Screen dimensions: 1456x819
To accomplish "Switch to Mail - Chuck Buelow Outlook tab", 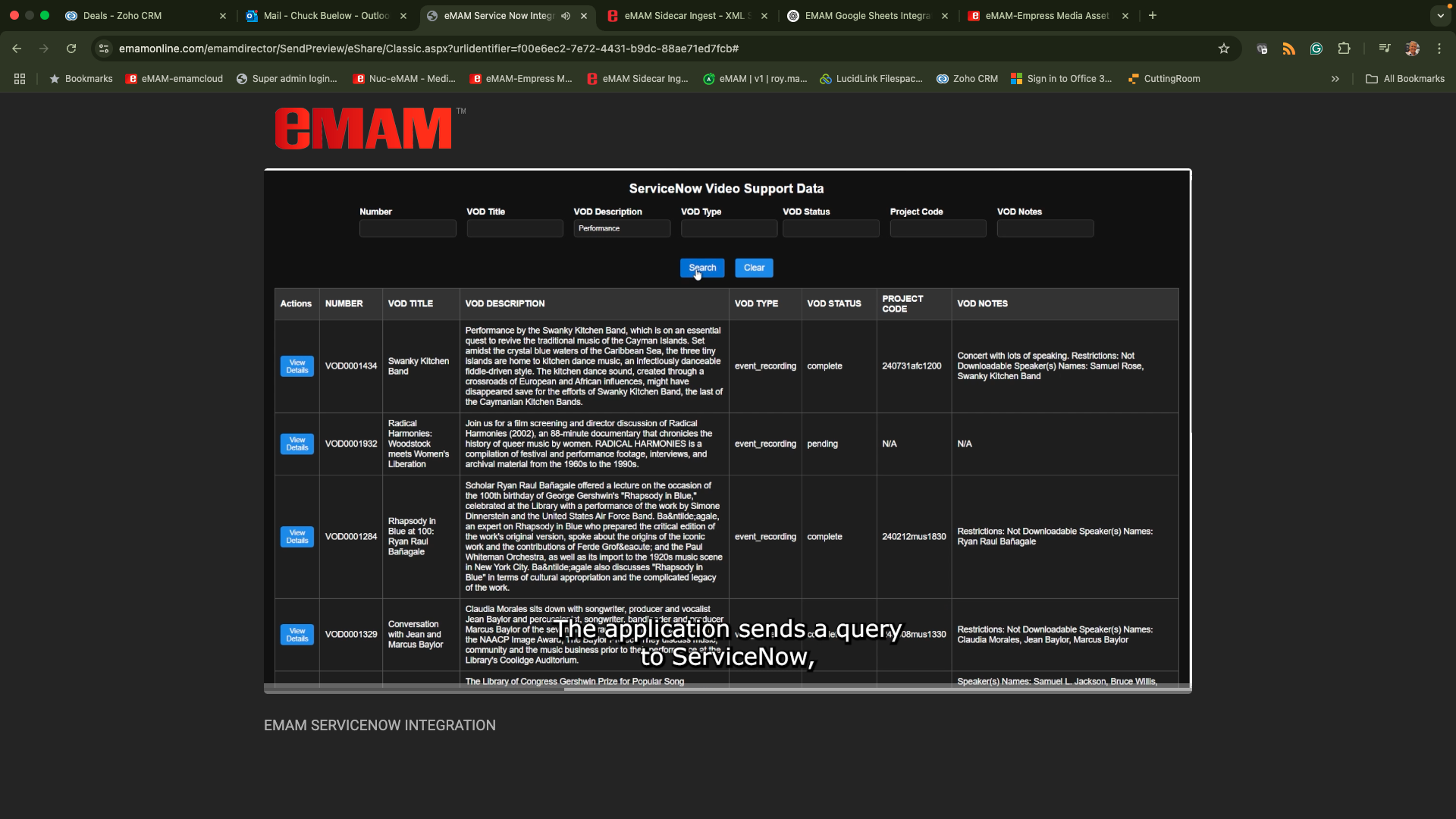I will (x=326, y=16).
